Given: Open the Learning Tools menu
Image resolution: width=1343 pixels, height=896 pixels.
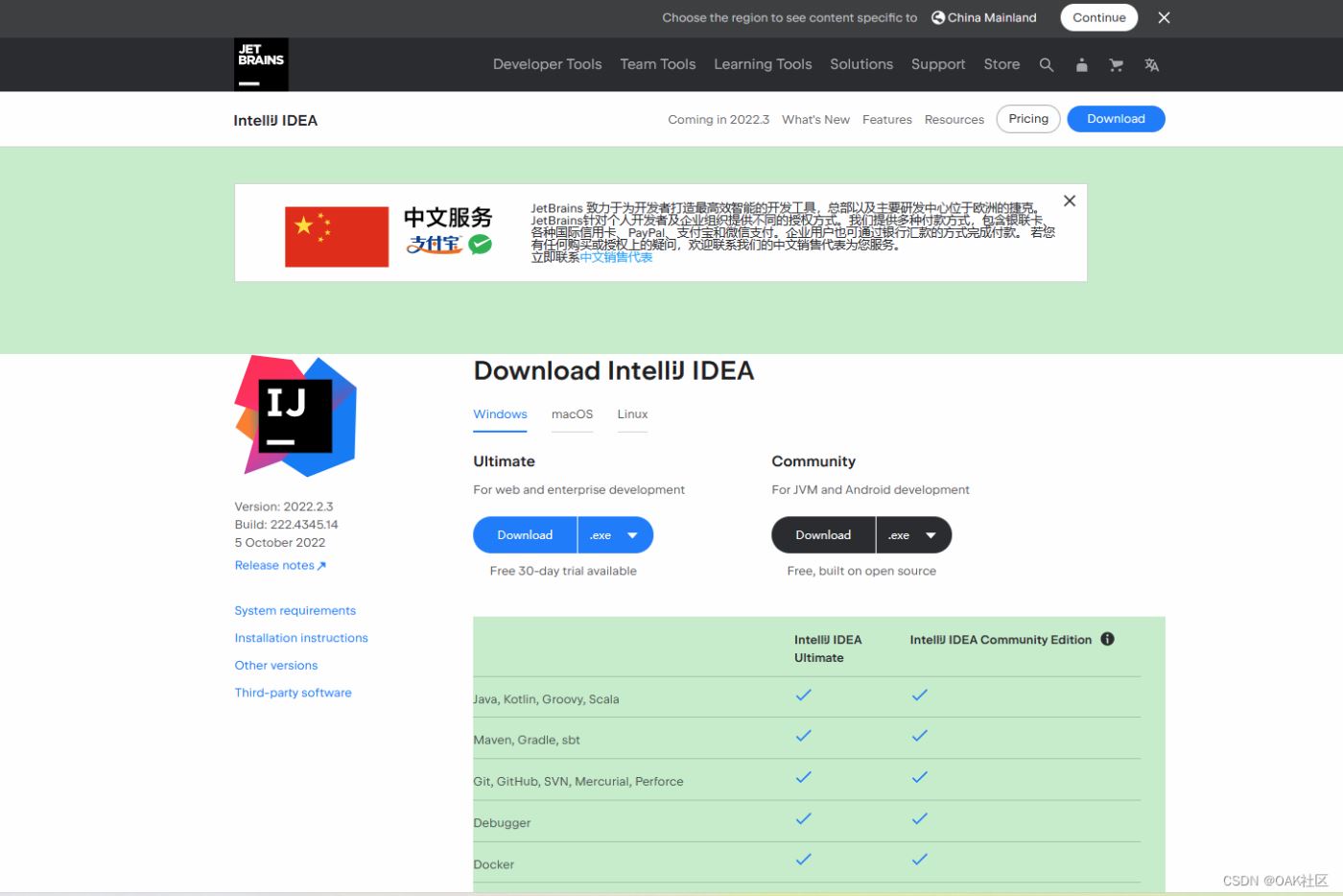Looking at the screenshot, I should tap(763, 64).
